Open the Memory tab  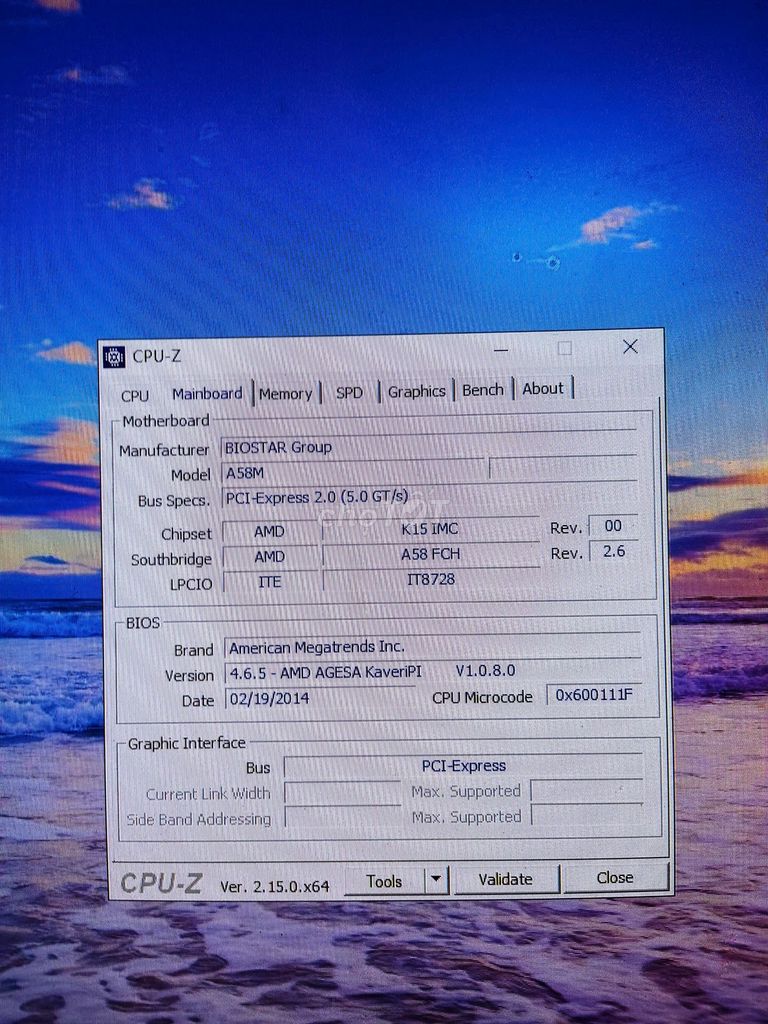pos(285,394)
